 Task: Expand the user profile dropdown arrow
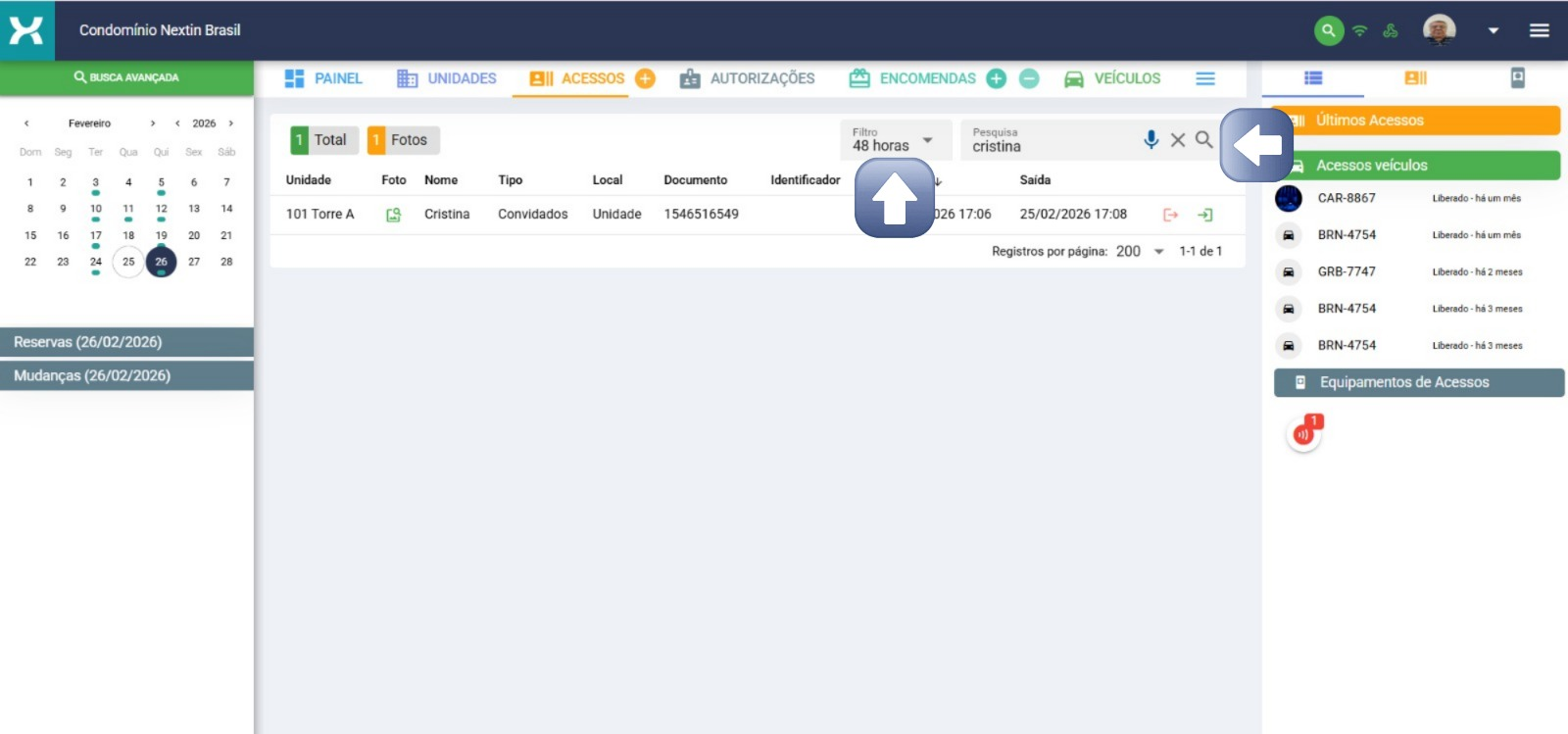1494,30
